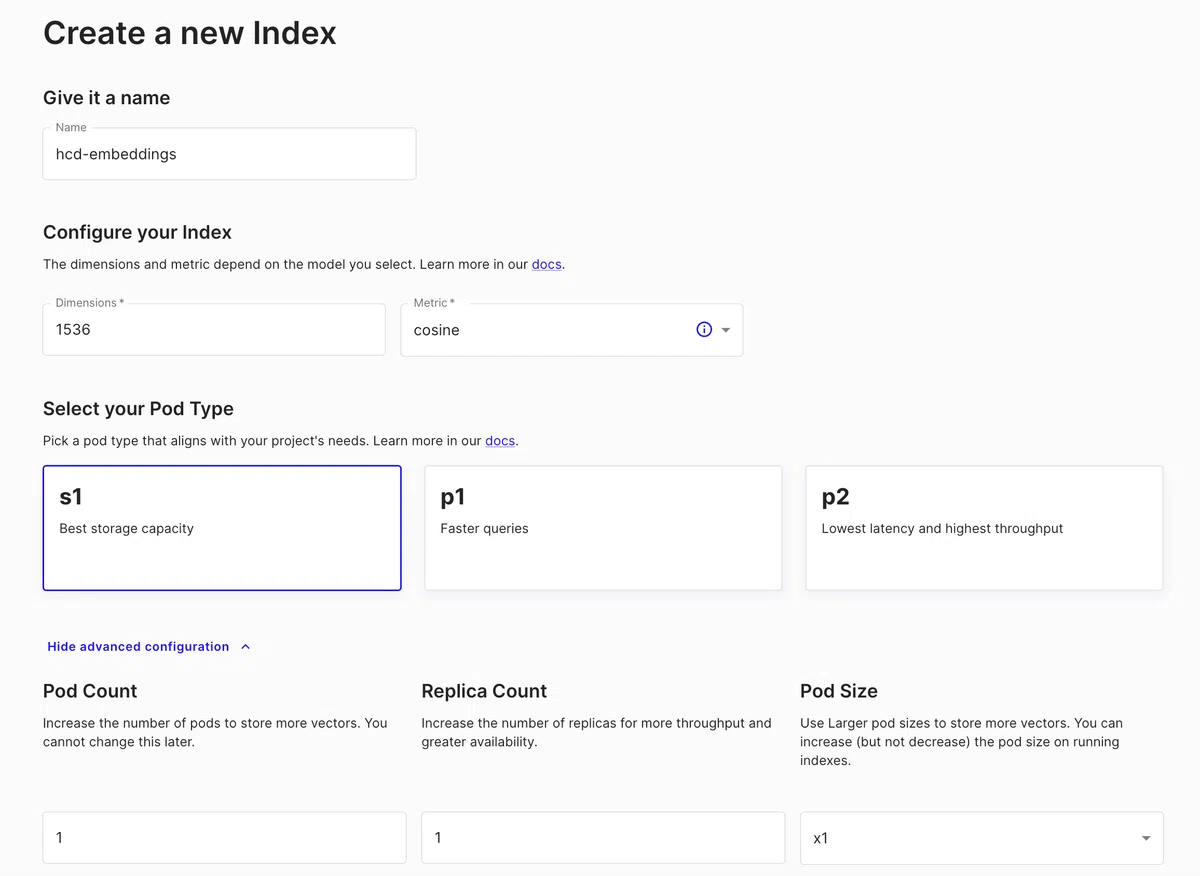Click the 'Give it a name' heading
Viewport: 1200px width, 876px height.
pos(107,98)
